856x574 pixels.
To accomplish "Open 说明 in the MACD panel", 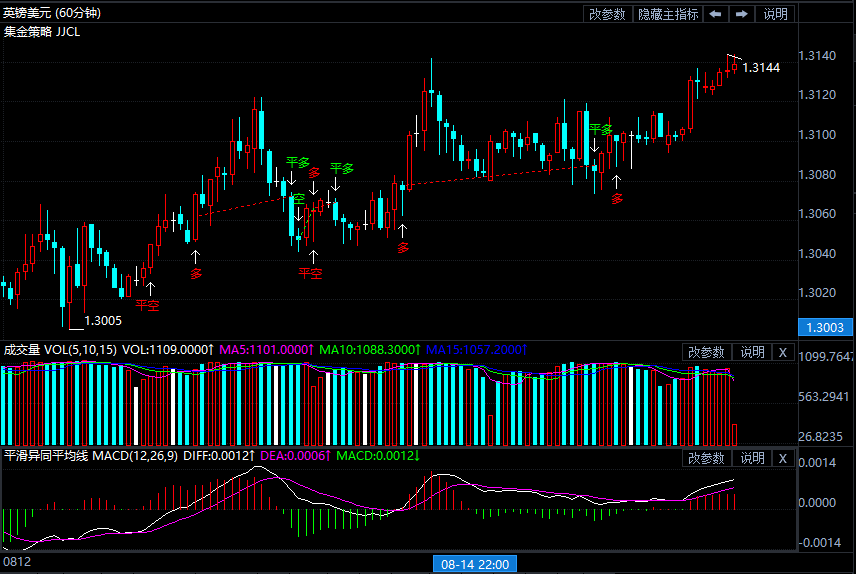I will tap(751, 458).
